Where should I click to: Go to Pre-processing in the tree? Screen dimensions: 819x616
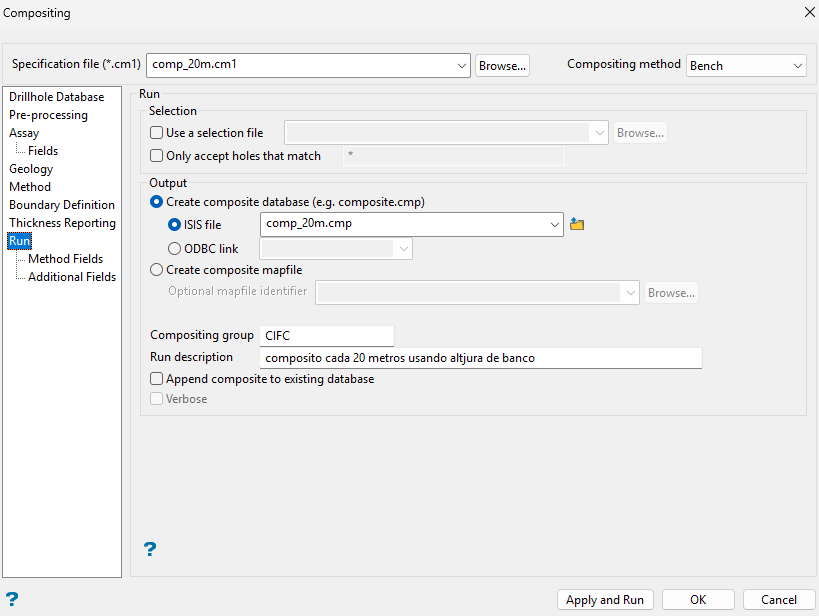48,115
